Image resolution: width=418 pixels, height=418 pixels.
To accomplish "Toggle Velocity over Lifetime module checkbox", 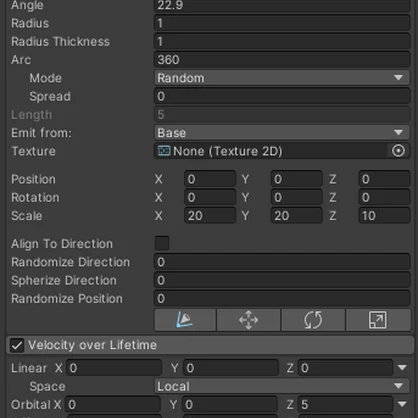I will (x=17, y=345).
